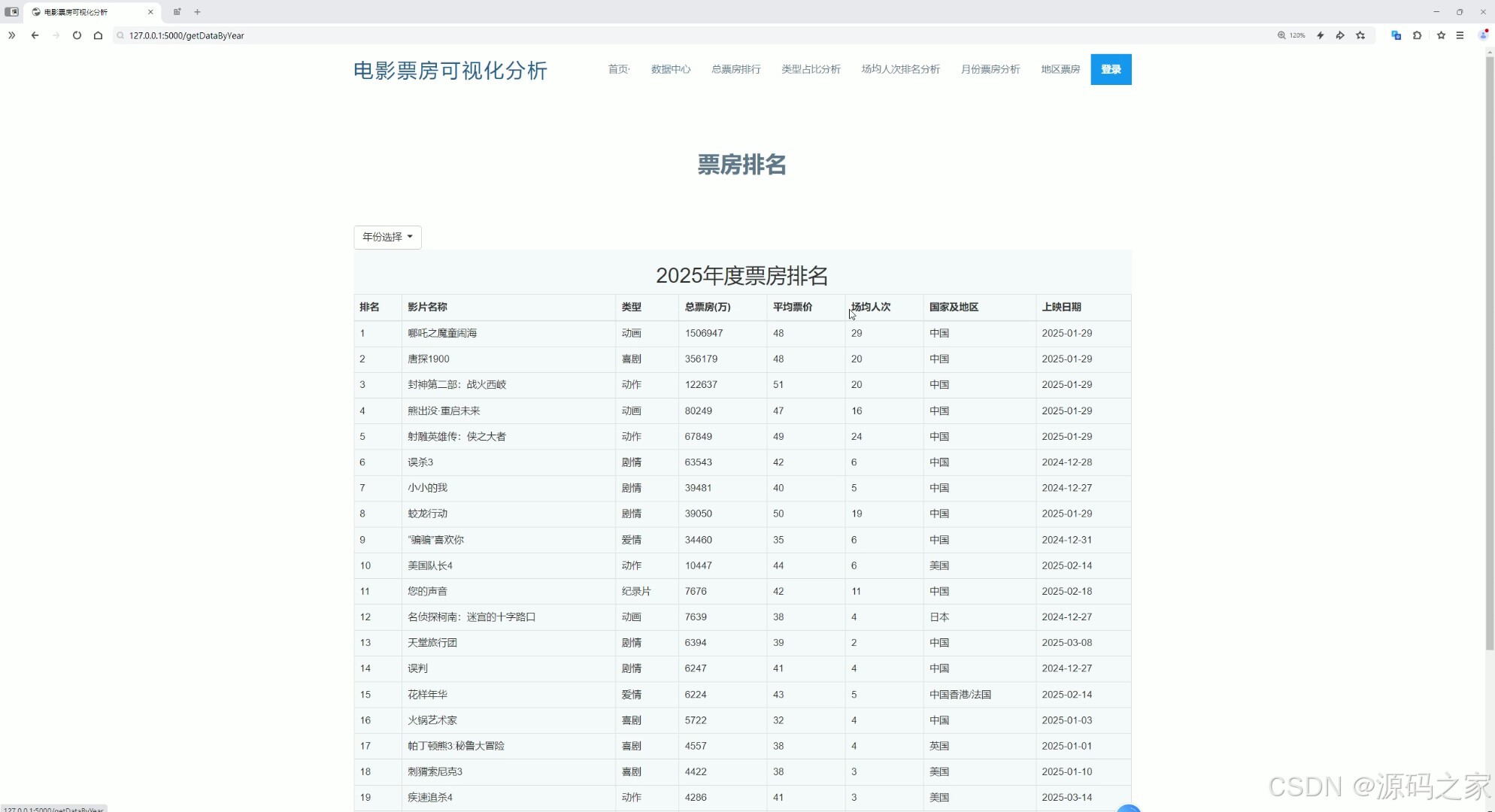Open the 年份选择 year selection dropdown
The image size is (1495, 812).
click(387, 237)
